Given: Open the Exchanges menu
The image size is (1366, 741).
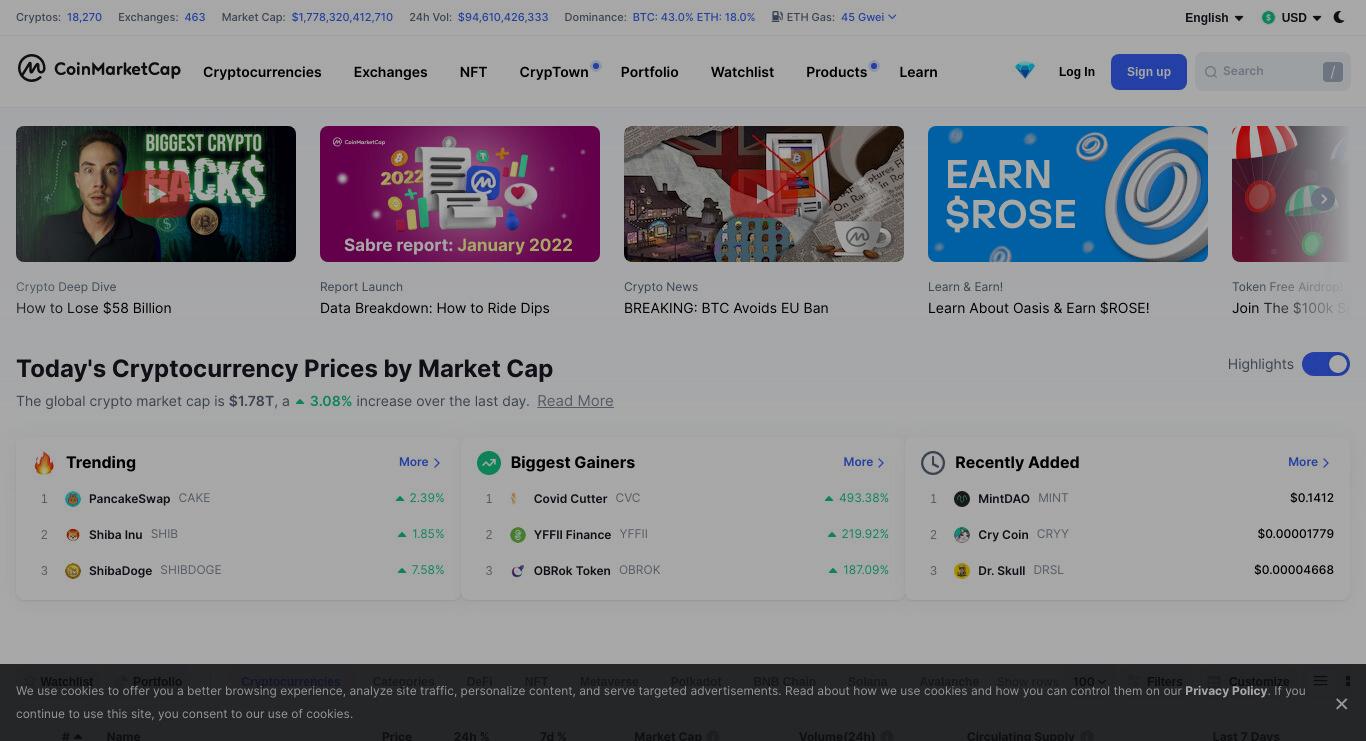Looking at the screenshot, I should tap(390, 72).
